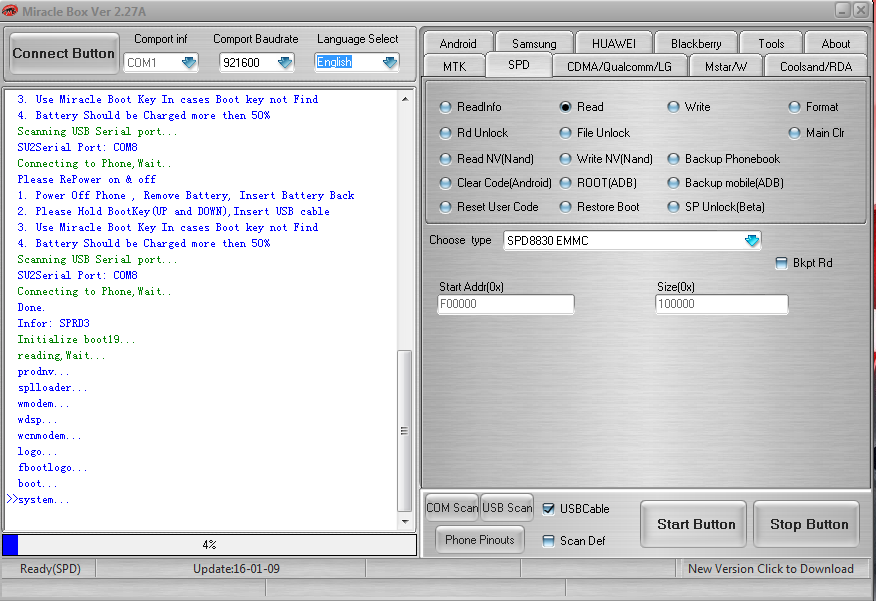Open the Blackberry tab
The width and height of the screenshot is (876, 601).
click(x=696, y=44)
